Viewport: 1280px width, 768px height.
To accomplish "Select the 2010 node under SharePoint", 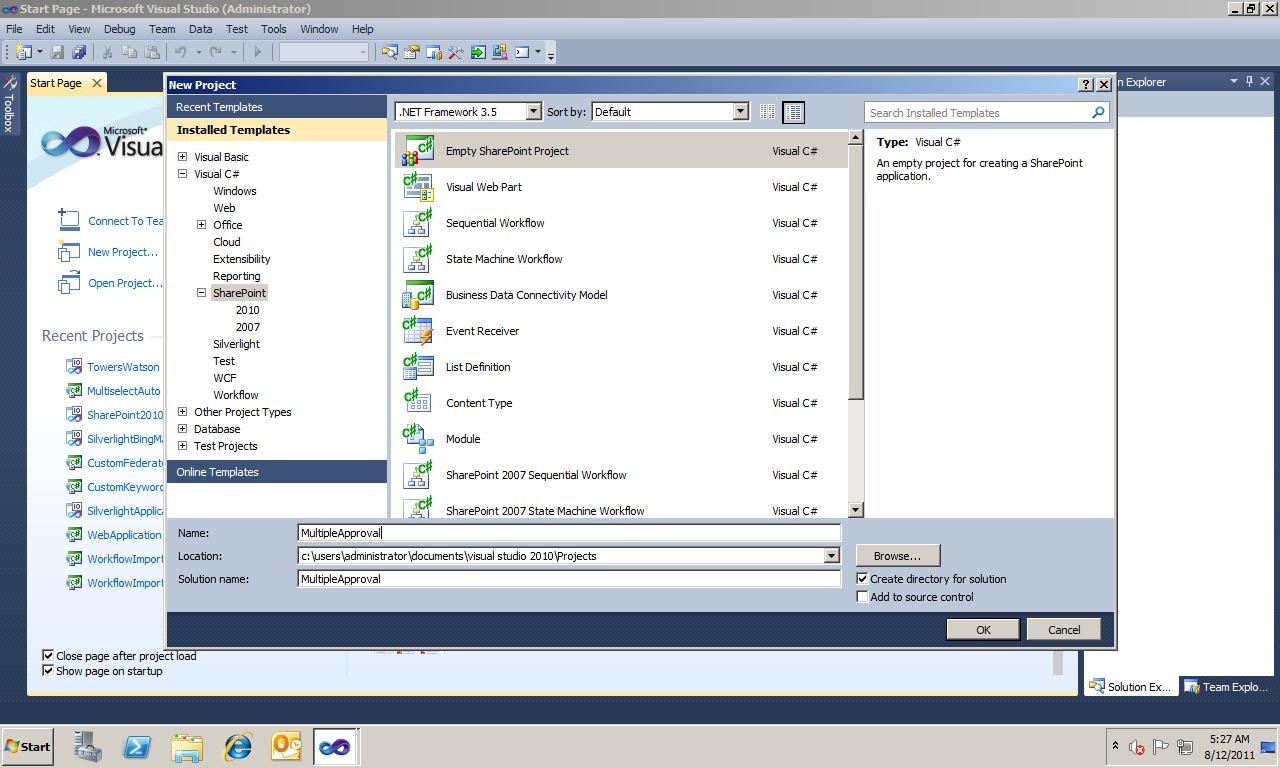I will (x=247, y=310).
